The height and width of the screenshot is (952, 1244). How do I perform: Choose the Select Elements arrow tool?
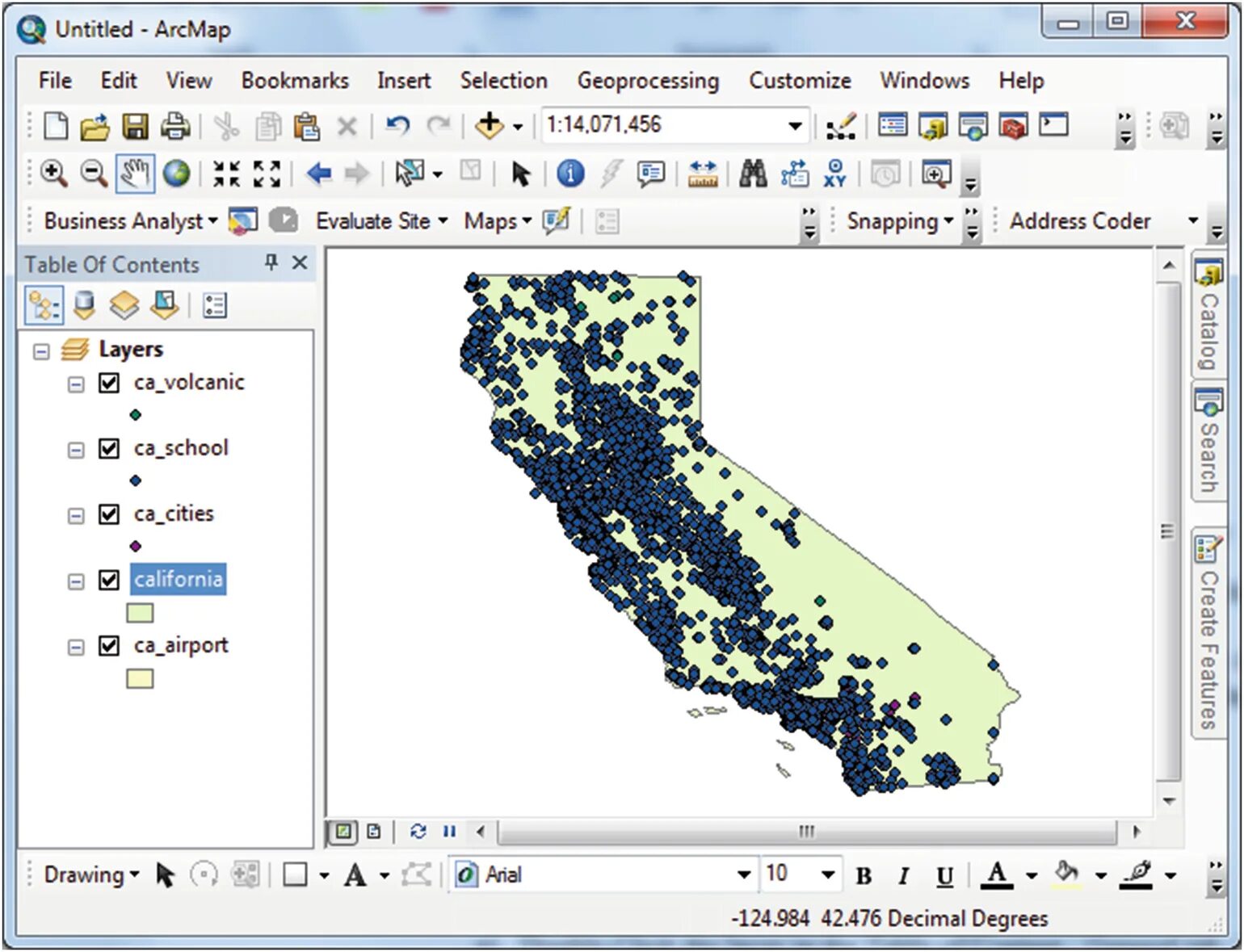pos(520,174)
